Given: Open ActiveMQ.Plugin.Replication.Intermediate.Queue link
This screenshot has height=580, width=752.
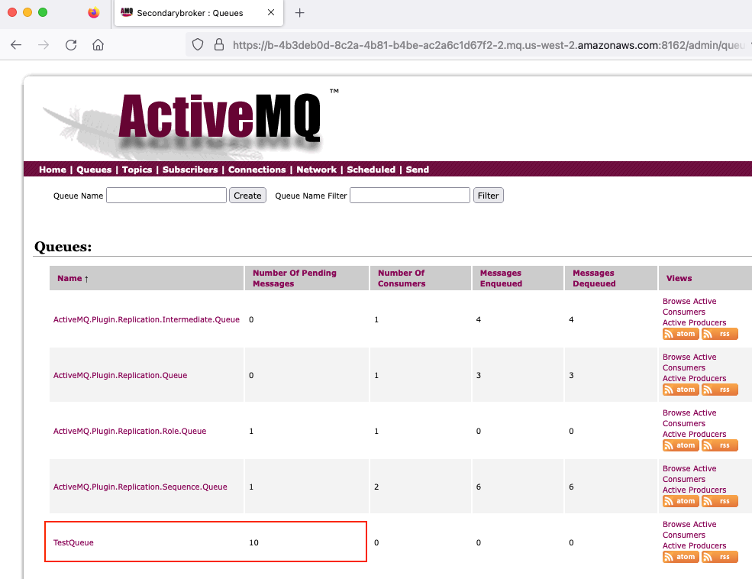Looking at the screenshot, I should 146,320.
